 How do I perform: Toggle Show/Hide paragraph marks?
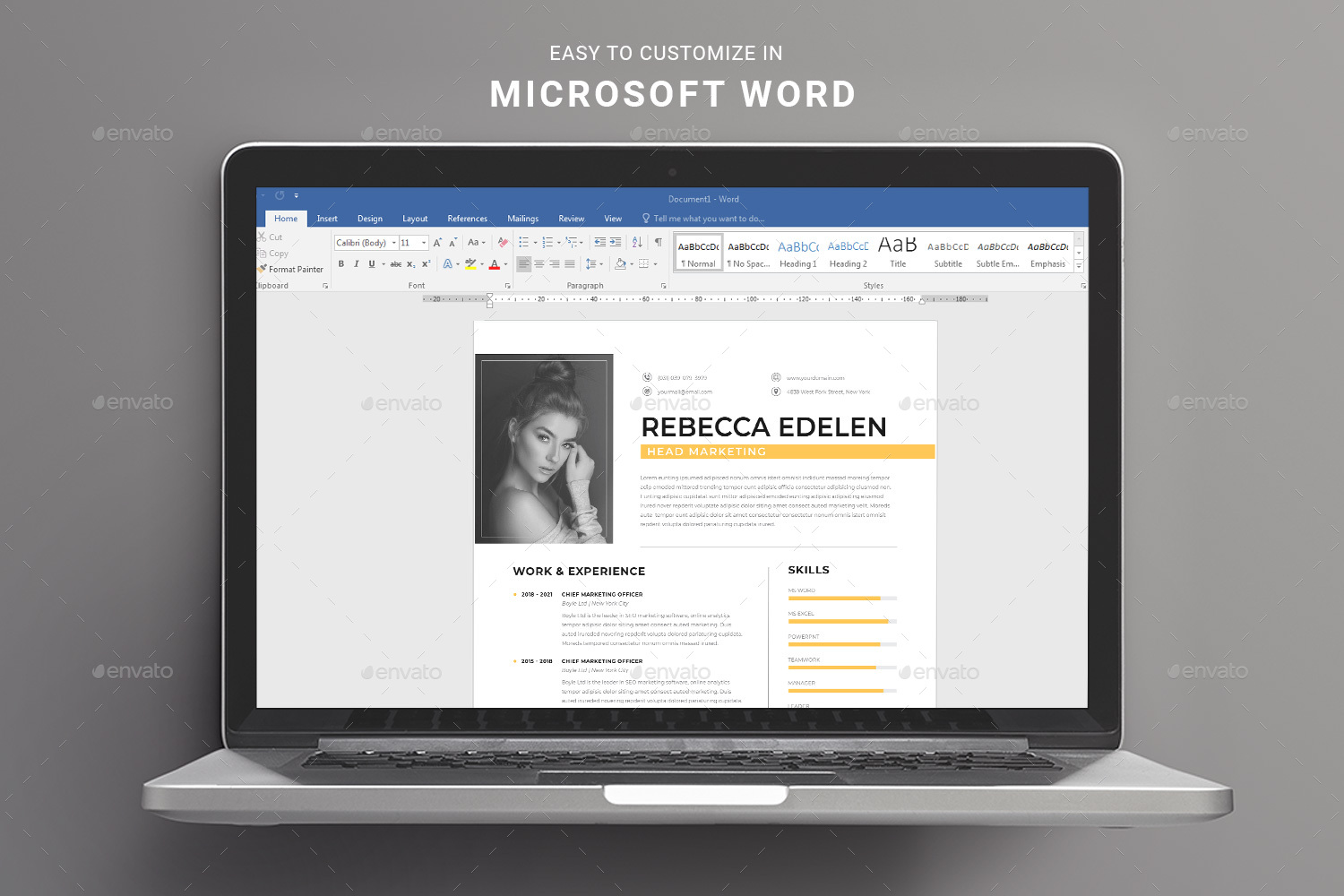click(659, 243)
